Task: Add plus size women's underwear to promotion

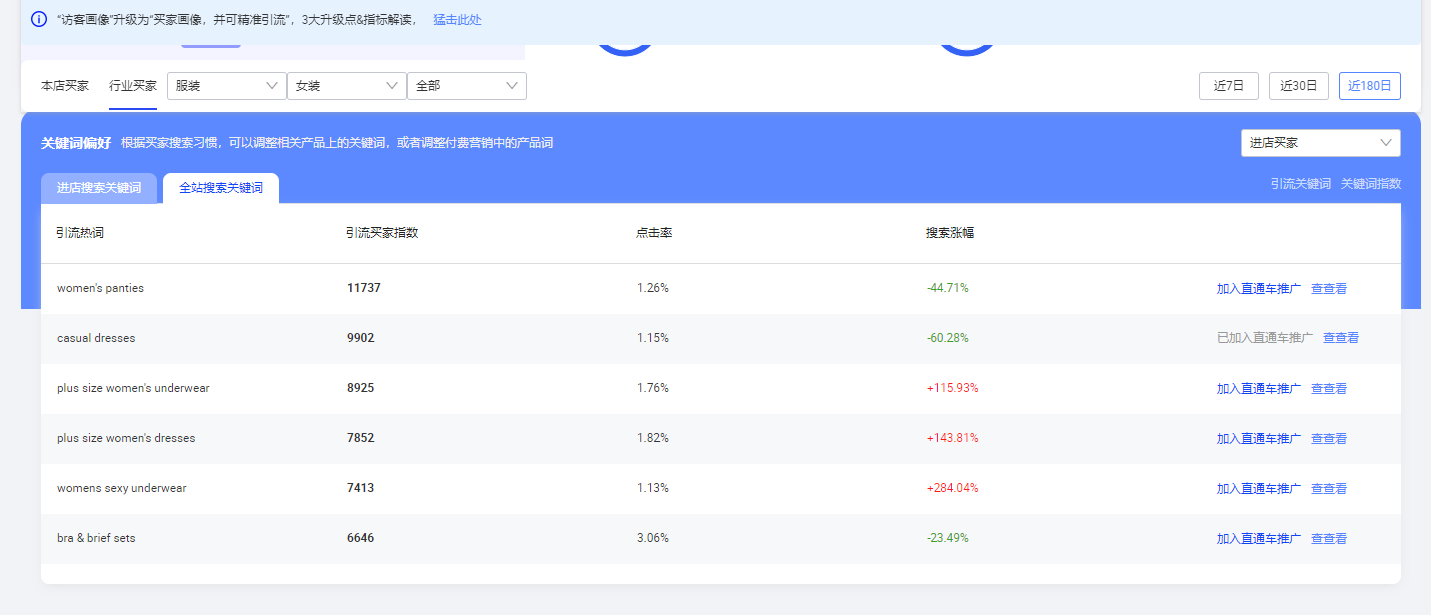Action: point(1257,388)
